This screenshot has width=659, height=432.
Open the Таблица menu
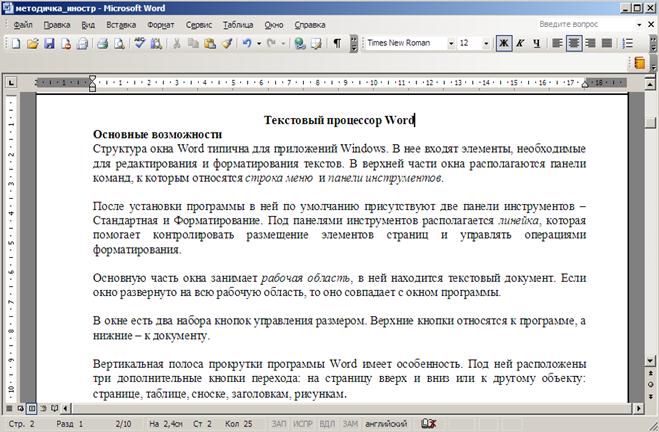click(x=238, y=25)
